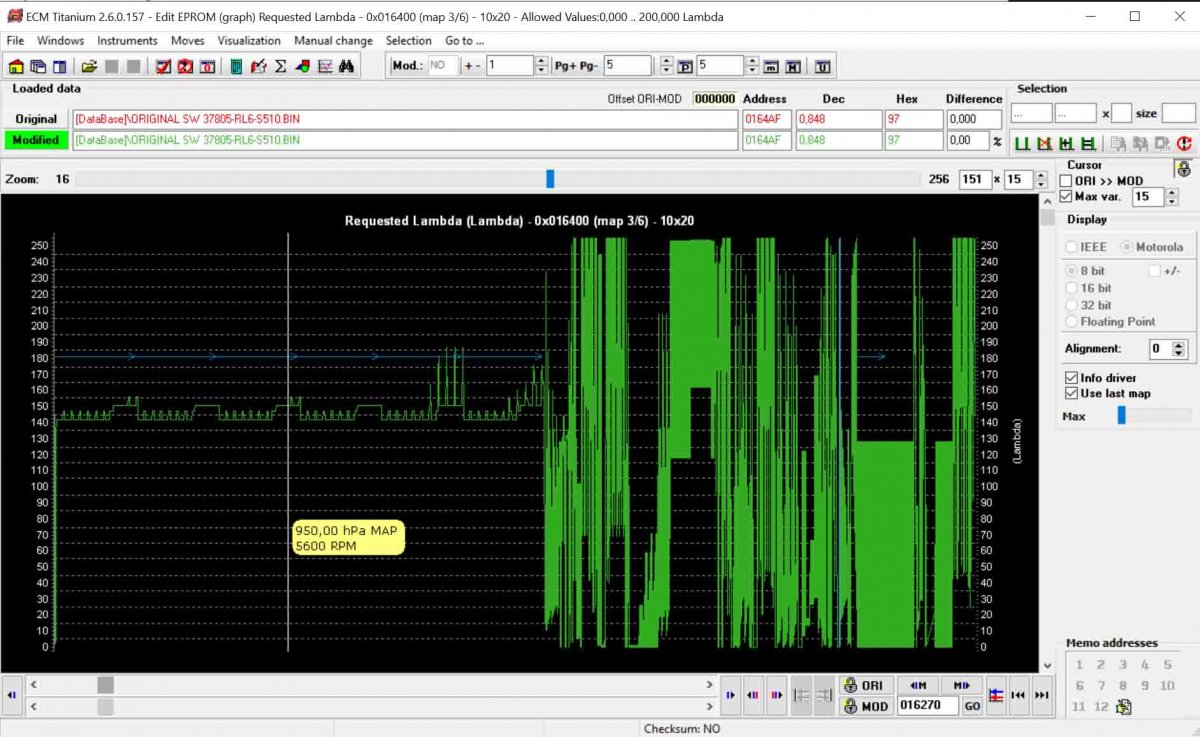1200x737 pixels.
Task: Increment the Max var. spinner
Action: coord(1171,193)
